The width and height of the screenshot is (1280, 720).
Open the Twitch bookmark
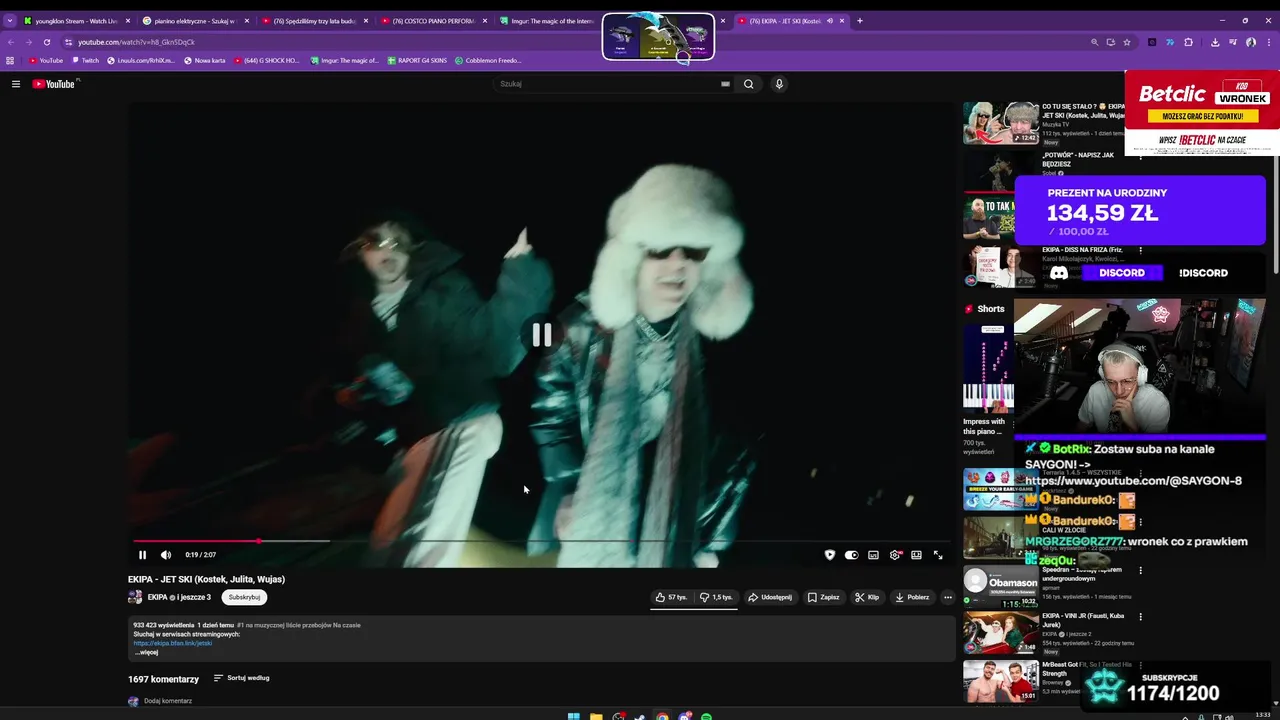86,60
